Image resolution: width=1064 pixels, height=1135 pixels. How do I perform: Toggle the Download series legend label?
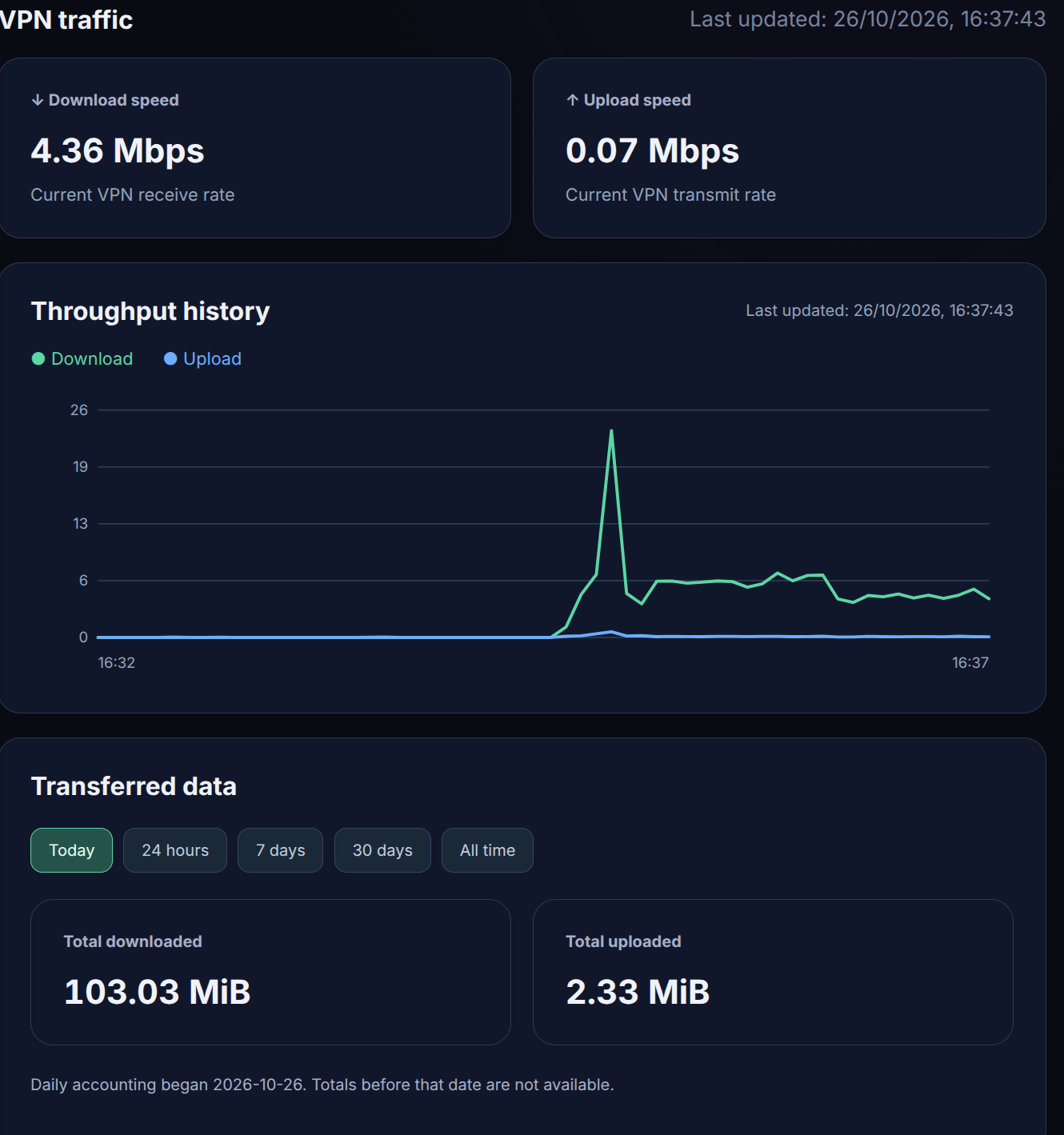[x=92, y=358]
